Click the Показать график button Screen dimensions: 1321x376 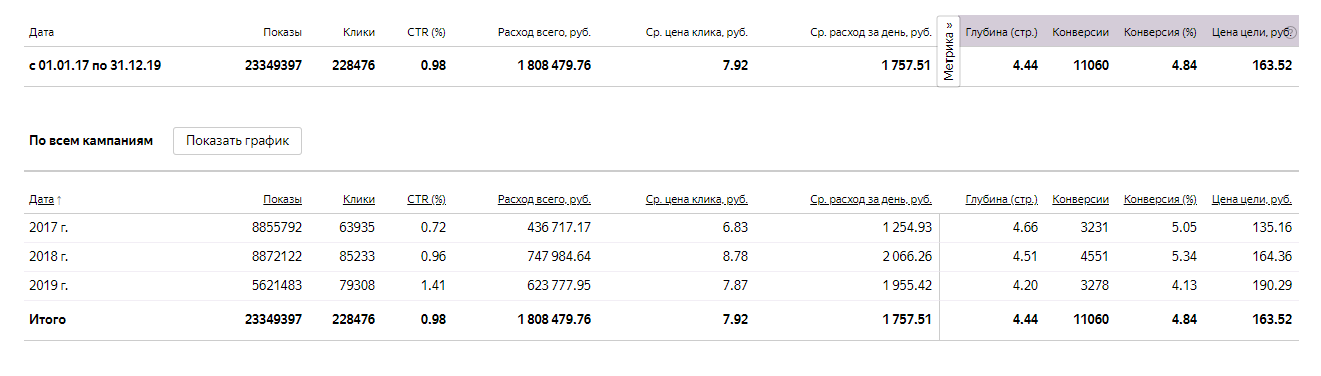pyautogui.click(x=238, y=141)
